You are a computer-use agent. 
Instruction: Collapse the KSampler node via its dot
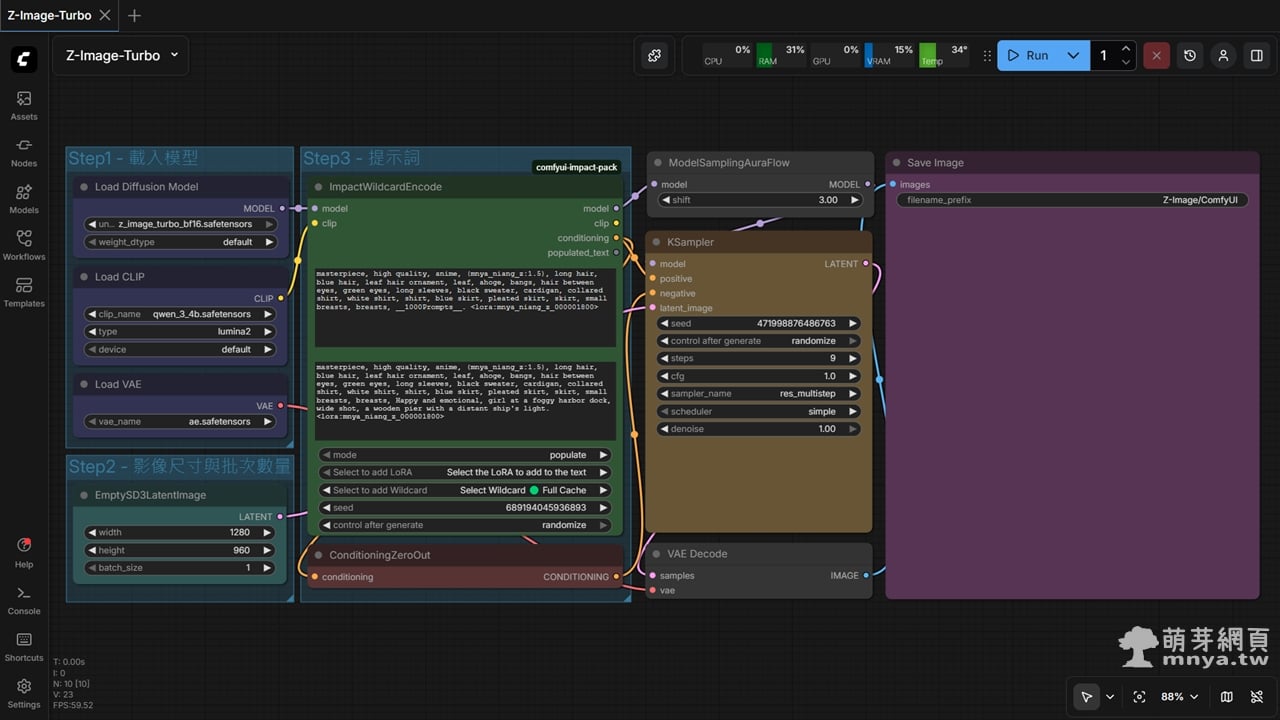tap(657, 242)
